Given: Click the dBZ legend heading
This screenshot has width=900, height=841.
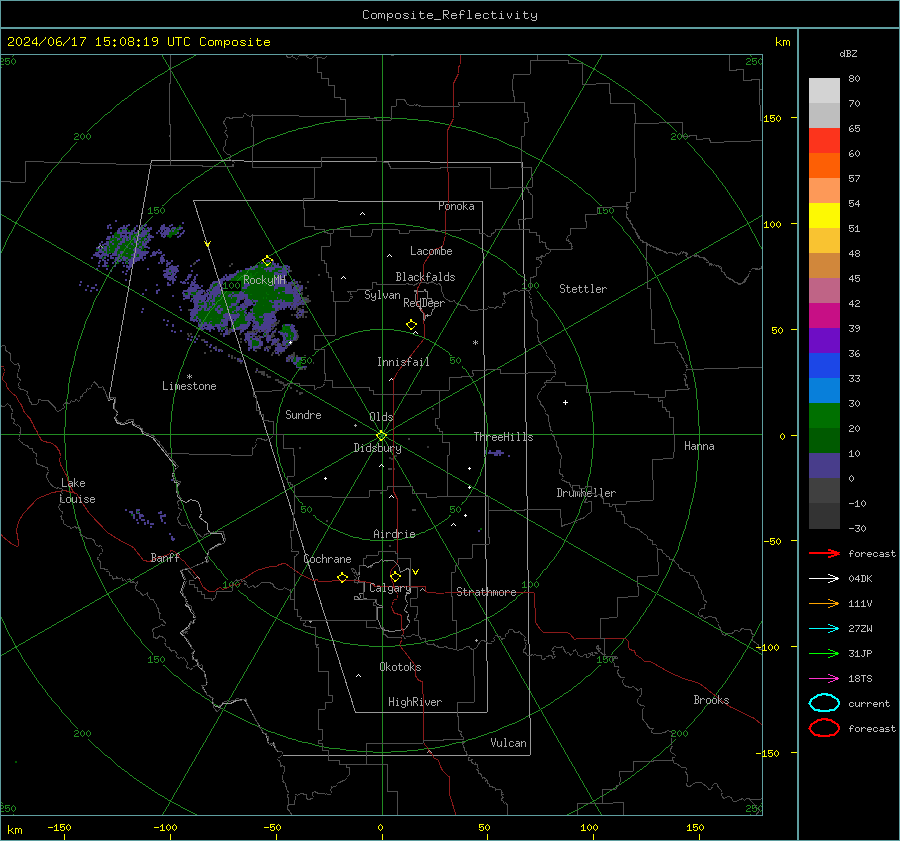Looking at the screenshot, I should click(848, 54).
